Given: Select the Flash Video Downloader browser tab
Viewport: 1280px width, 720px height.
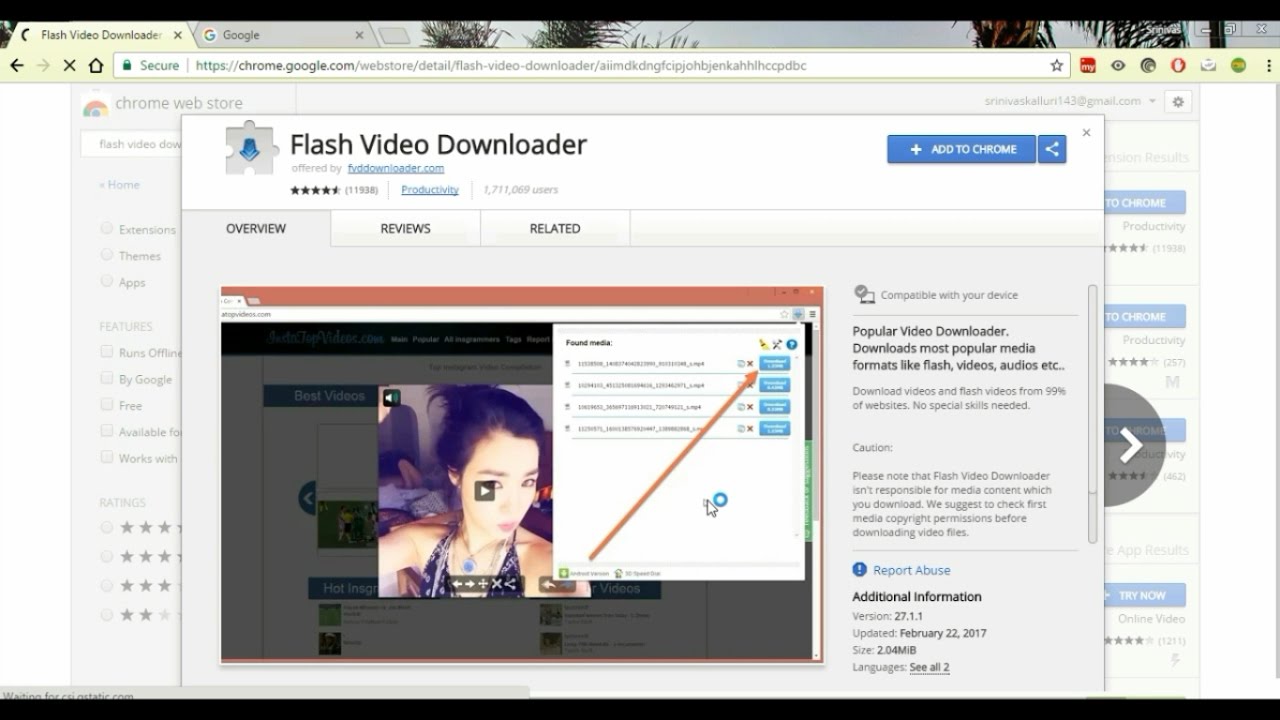Looking at the screenshot, I should [100, 35].
